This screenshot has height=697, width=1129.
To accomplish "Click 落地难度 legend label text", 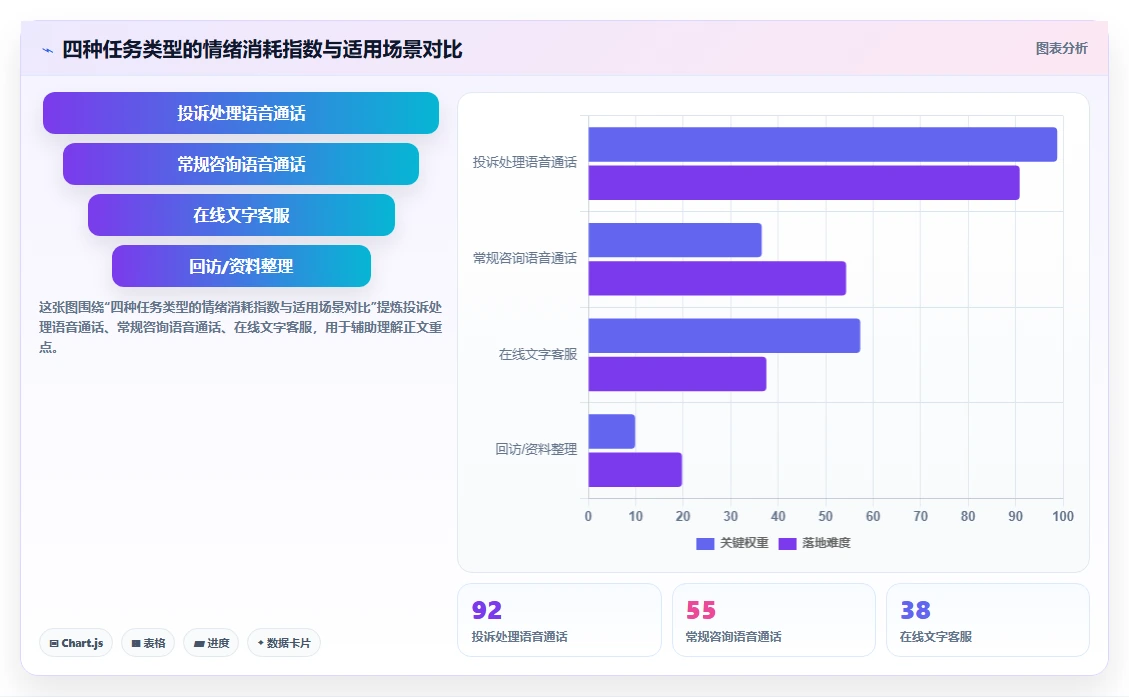I will 826,543.
